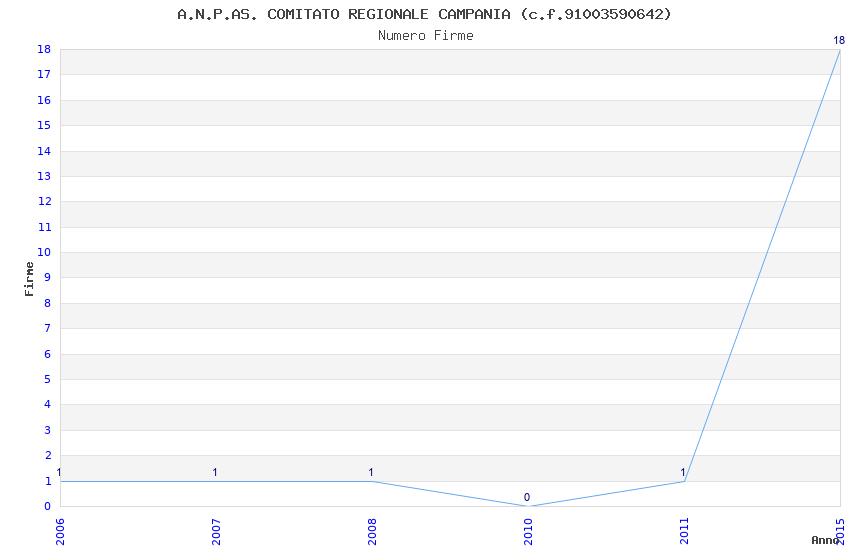The image size is (850, 550).
Task: Click y-axis tick value 6
Action: click(x=48, y=354)
